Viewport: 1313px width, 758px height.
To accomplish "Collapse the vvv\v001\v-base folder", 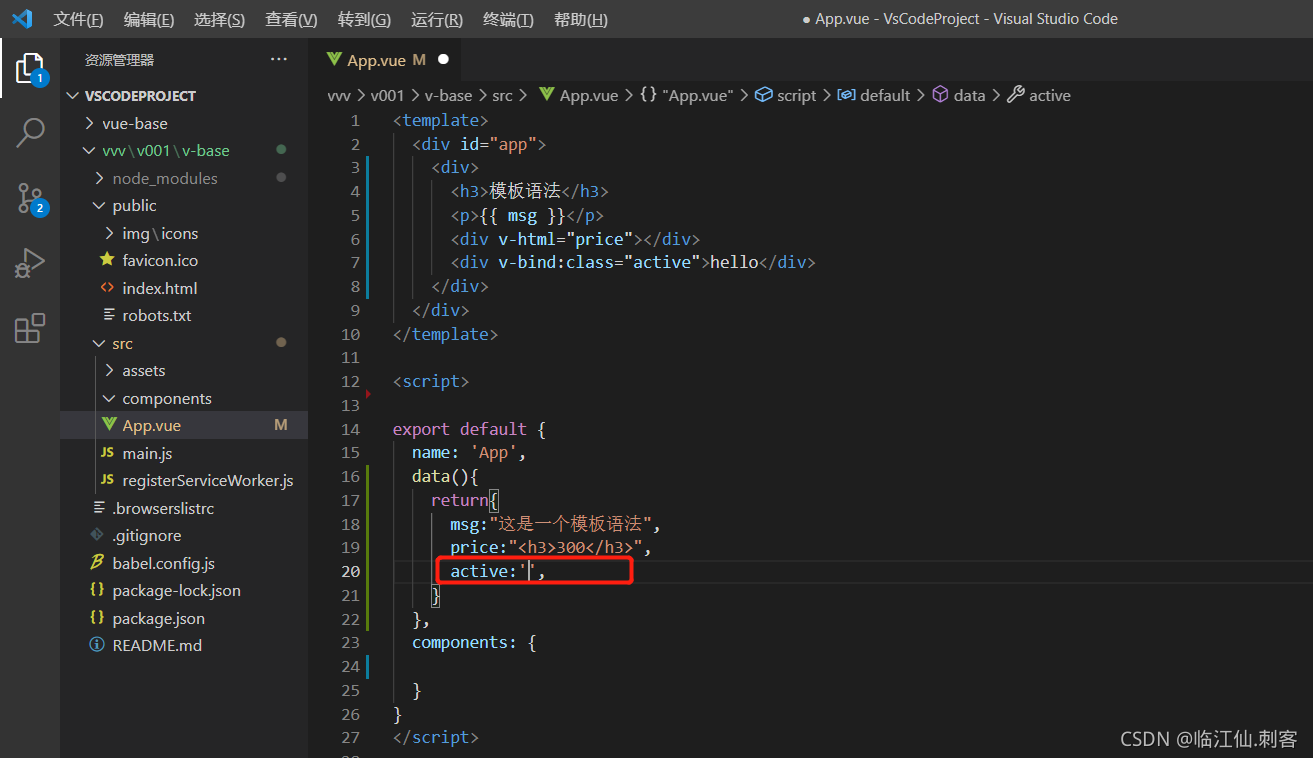I will (91, 150).
